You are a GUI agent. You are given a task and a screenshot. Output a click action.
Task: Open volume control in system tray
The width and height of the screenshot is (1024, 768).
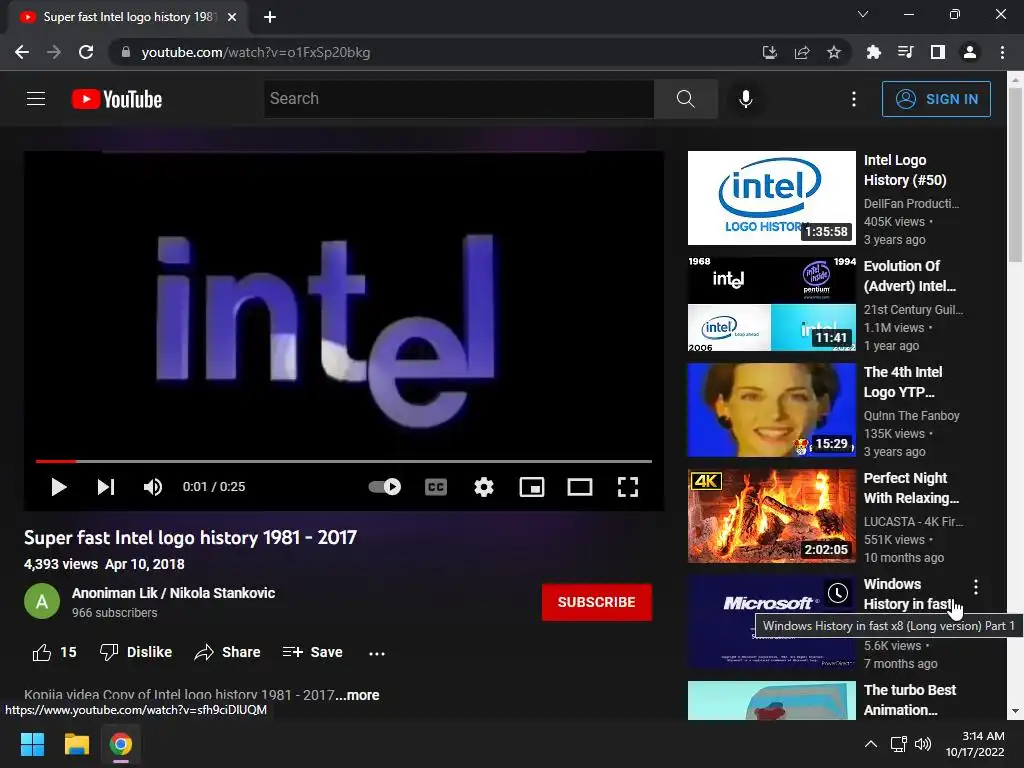(922, 744)
